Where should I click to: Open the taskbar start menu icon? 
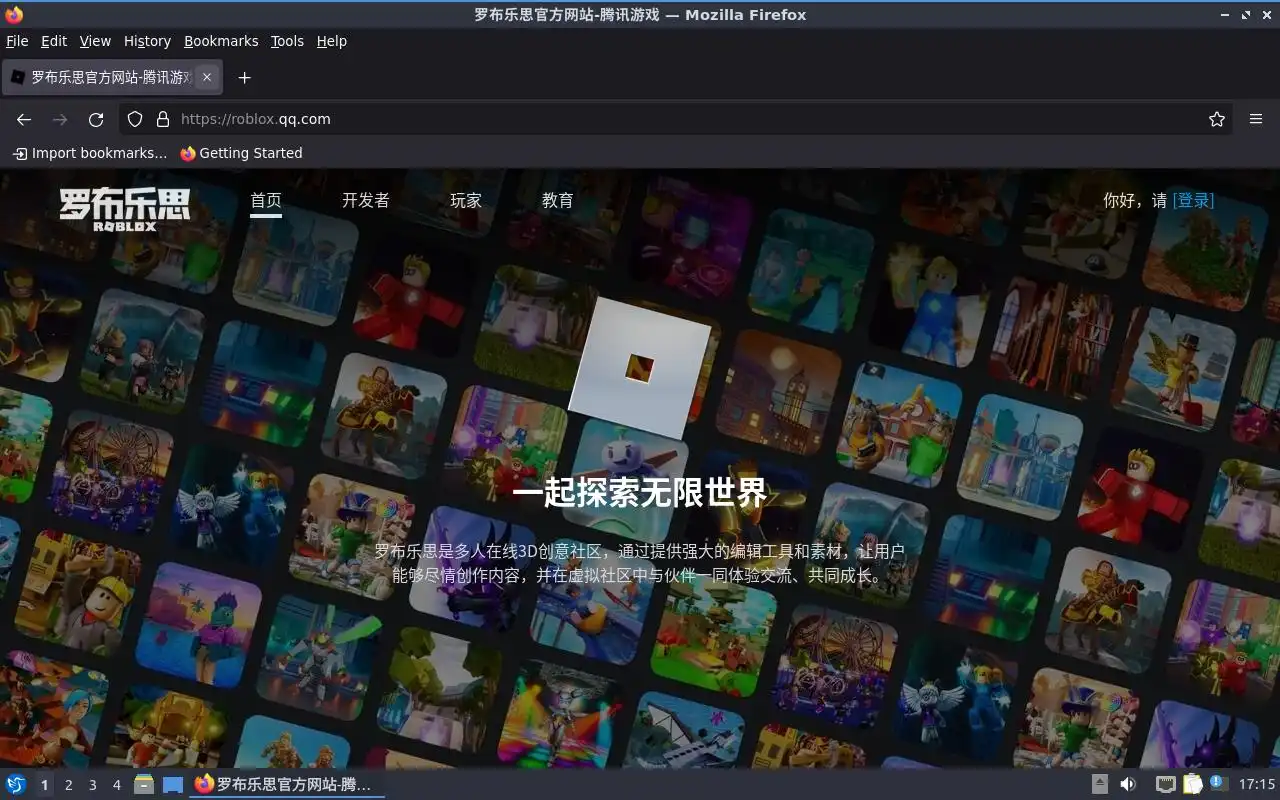coord(16,785)
